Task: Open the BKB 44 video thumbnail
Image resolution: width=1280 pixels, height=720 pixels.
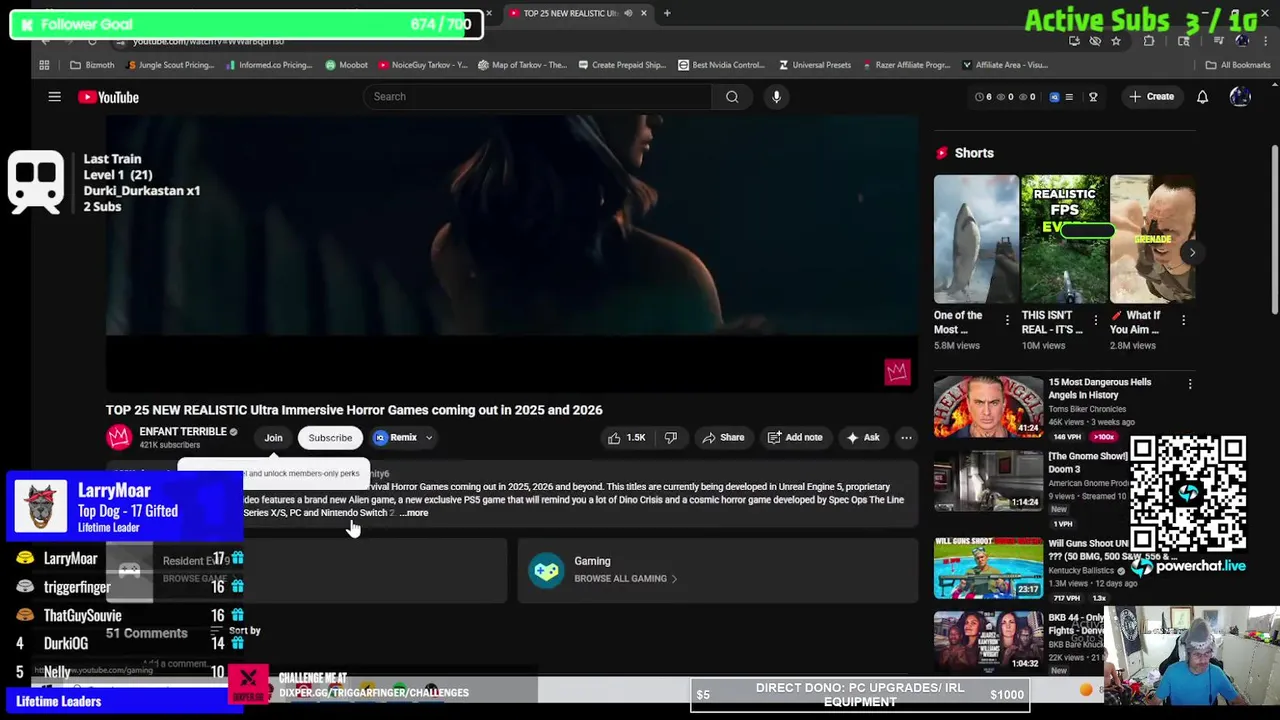Action: [x=988, y=642]
